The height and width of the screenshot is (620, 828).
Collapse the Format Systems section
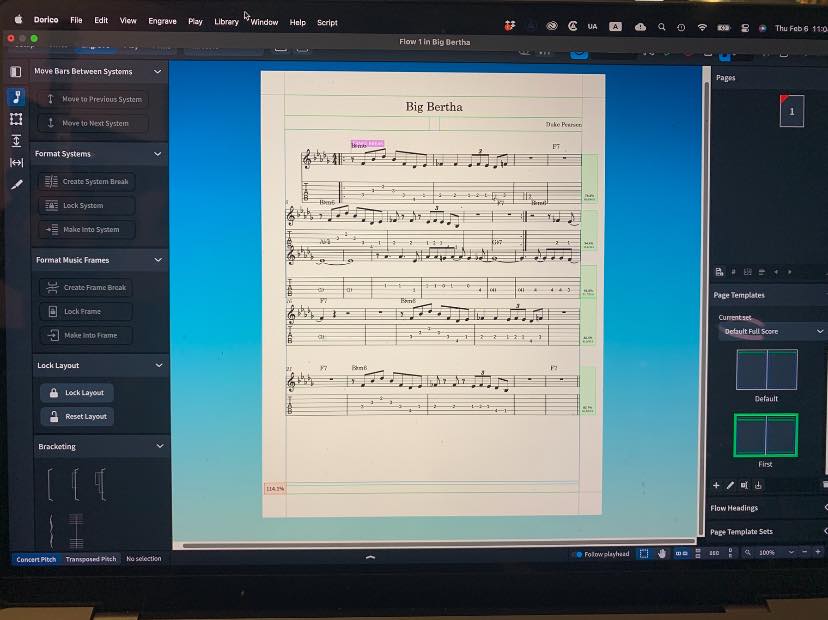coord(157,154)
